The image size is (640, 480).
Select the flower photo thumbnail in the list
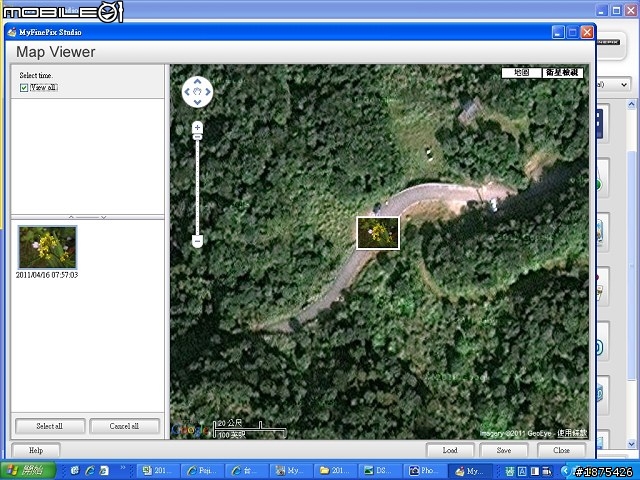tap(47, 247)
